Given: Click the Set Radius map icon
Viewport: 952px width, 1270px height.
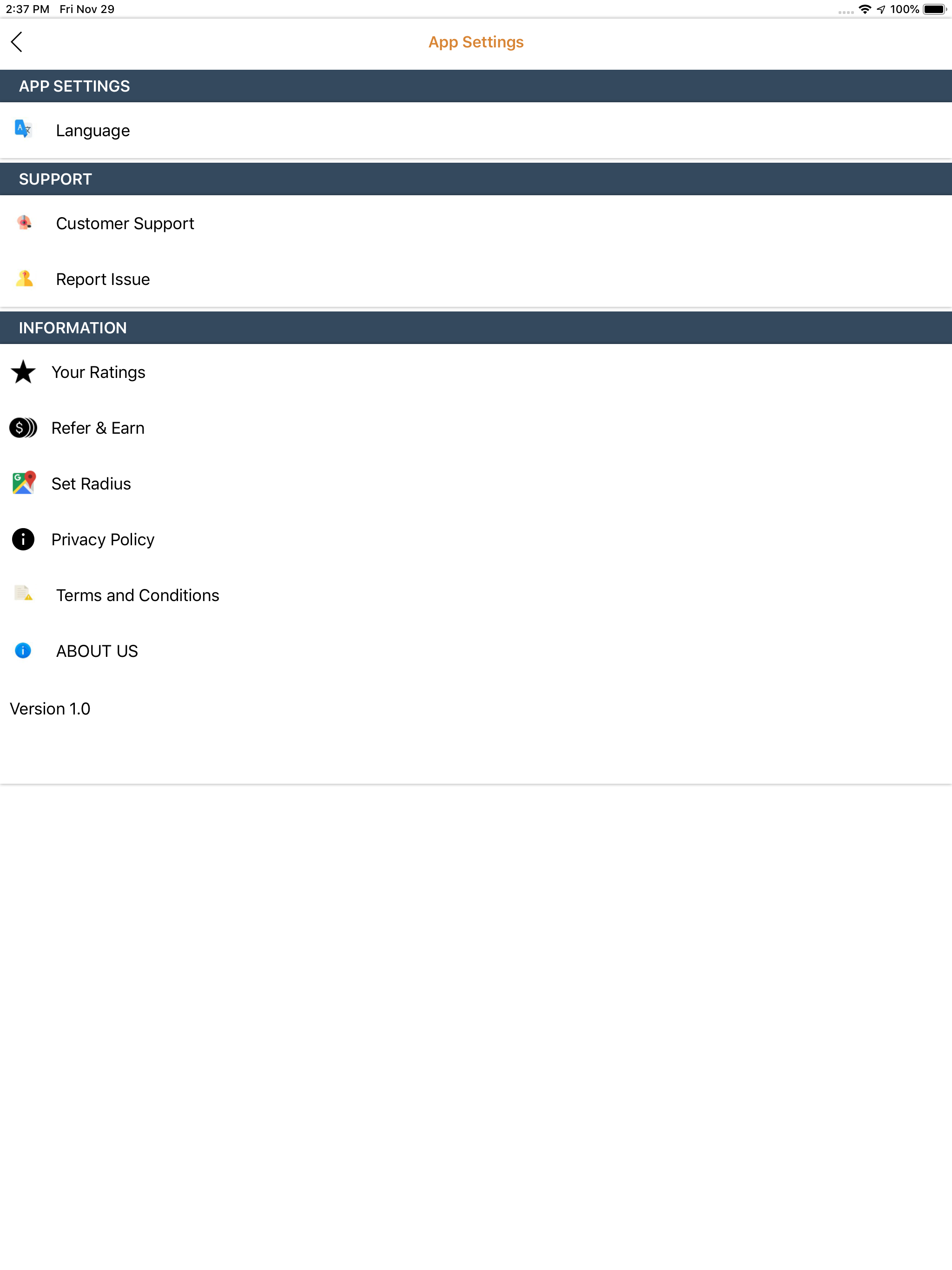Looking at the screenshot, I should [x=24, y=483].
